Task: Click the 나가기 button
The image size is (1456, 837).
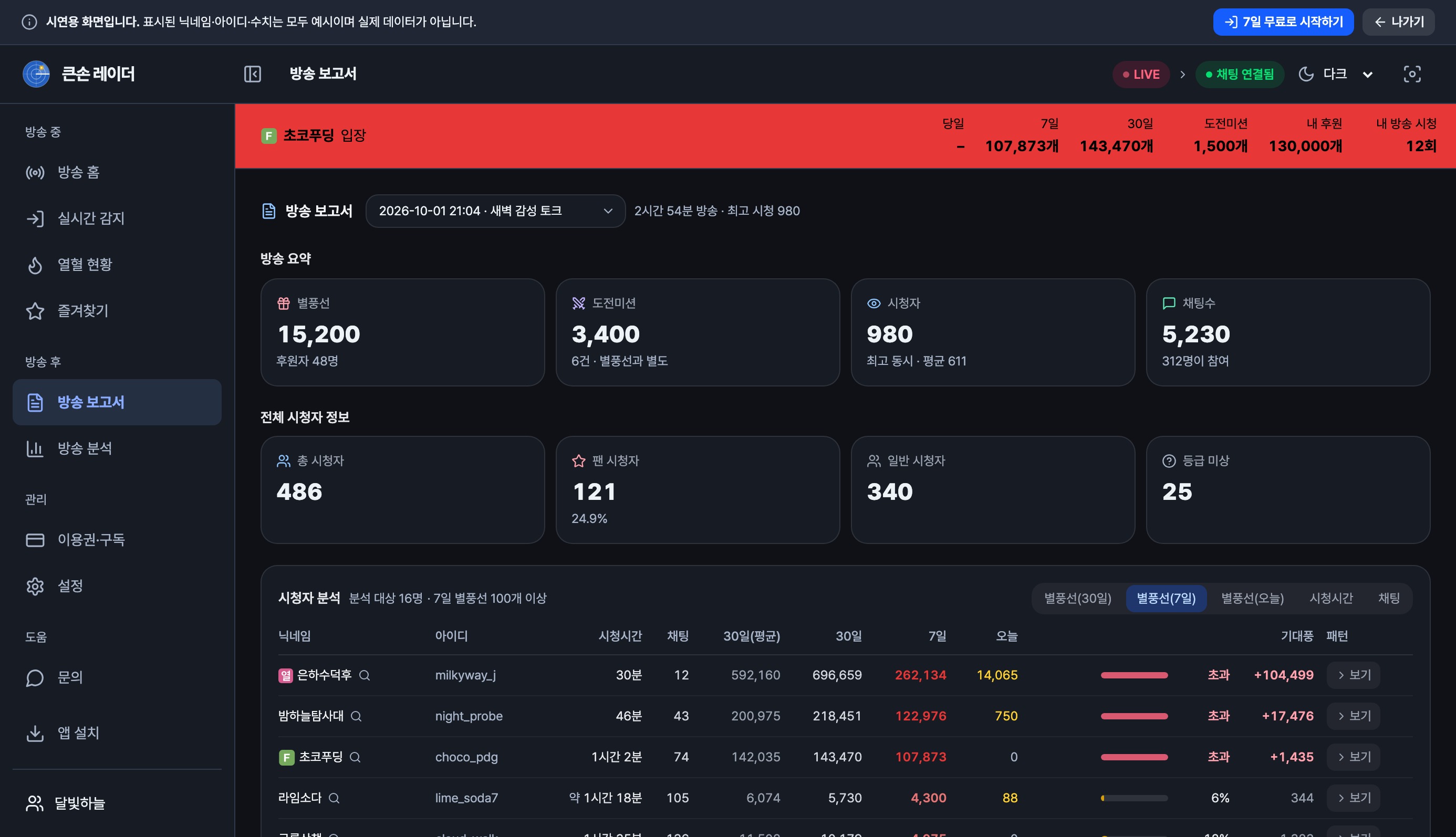Action: (x=1398, y=22)
